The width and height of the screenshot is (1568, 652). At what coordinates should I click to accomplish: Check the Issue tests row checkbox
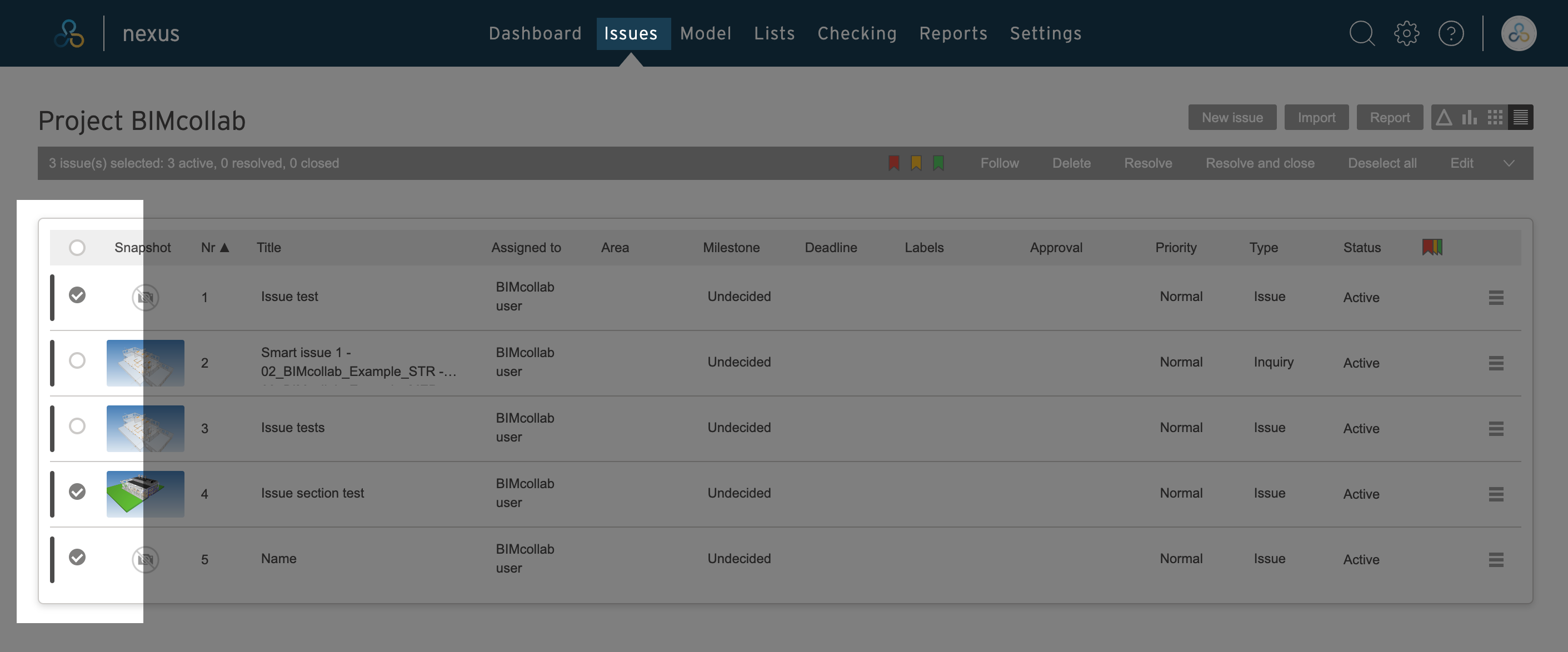(x=77, y=426)
